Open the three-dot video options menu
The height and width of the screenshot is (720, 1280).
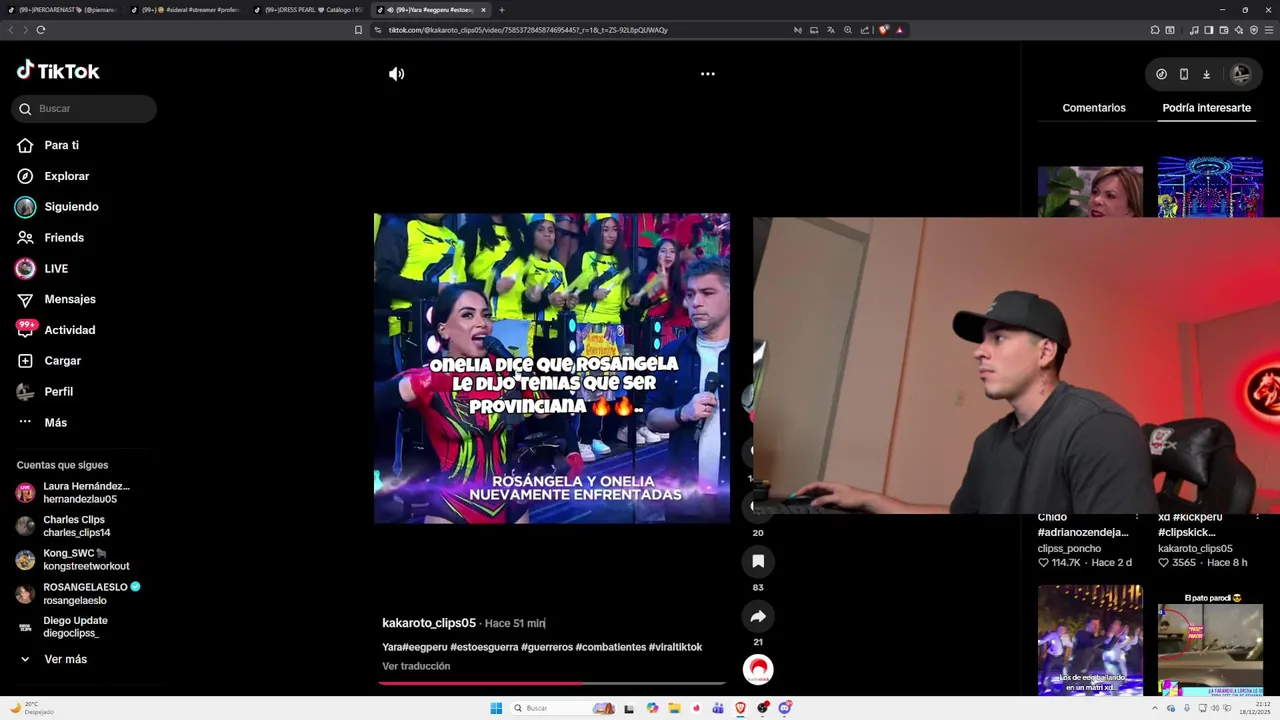click(708, 74)
